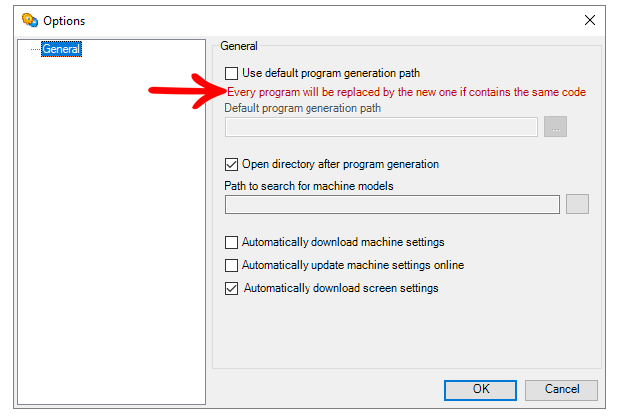Open browse ellipsis button for default program path

[x=555, y=127]
